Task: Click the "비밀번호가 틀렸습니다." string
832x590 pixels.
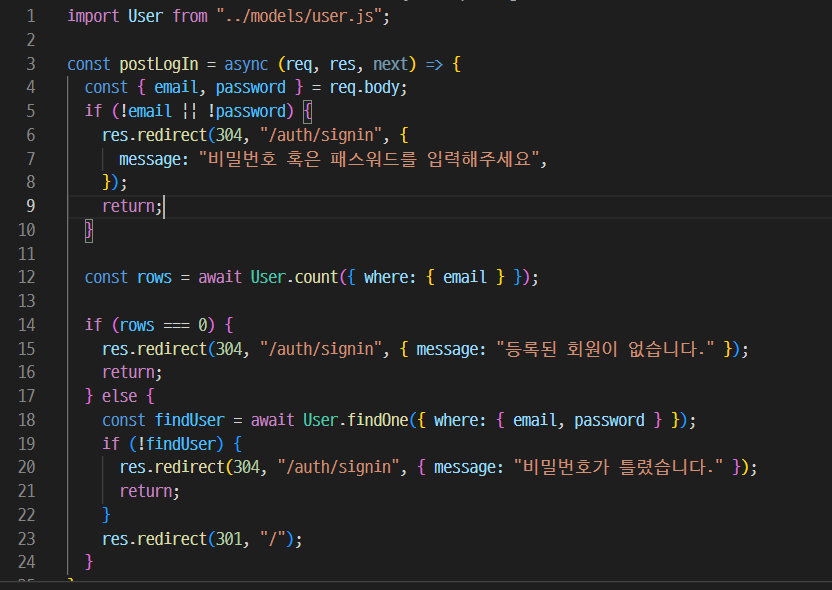Action: (619, 467)
